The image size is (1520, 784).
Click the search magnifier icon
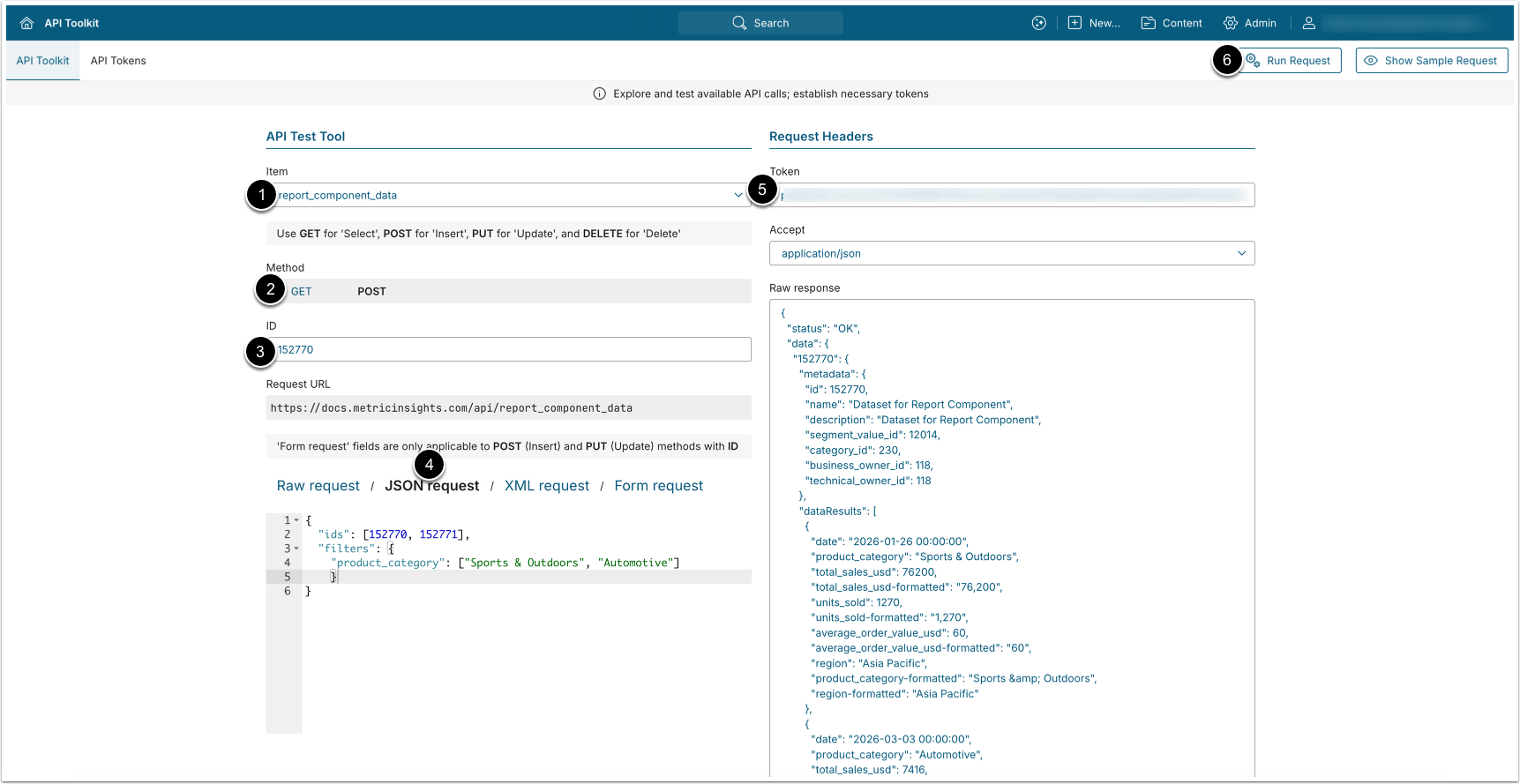(739, 23)
